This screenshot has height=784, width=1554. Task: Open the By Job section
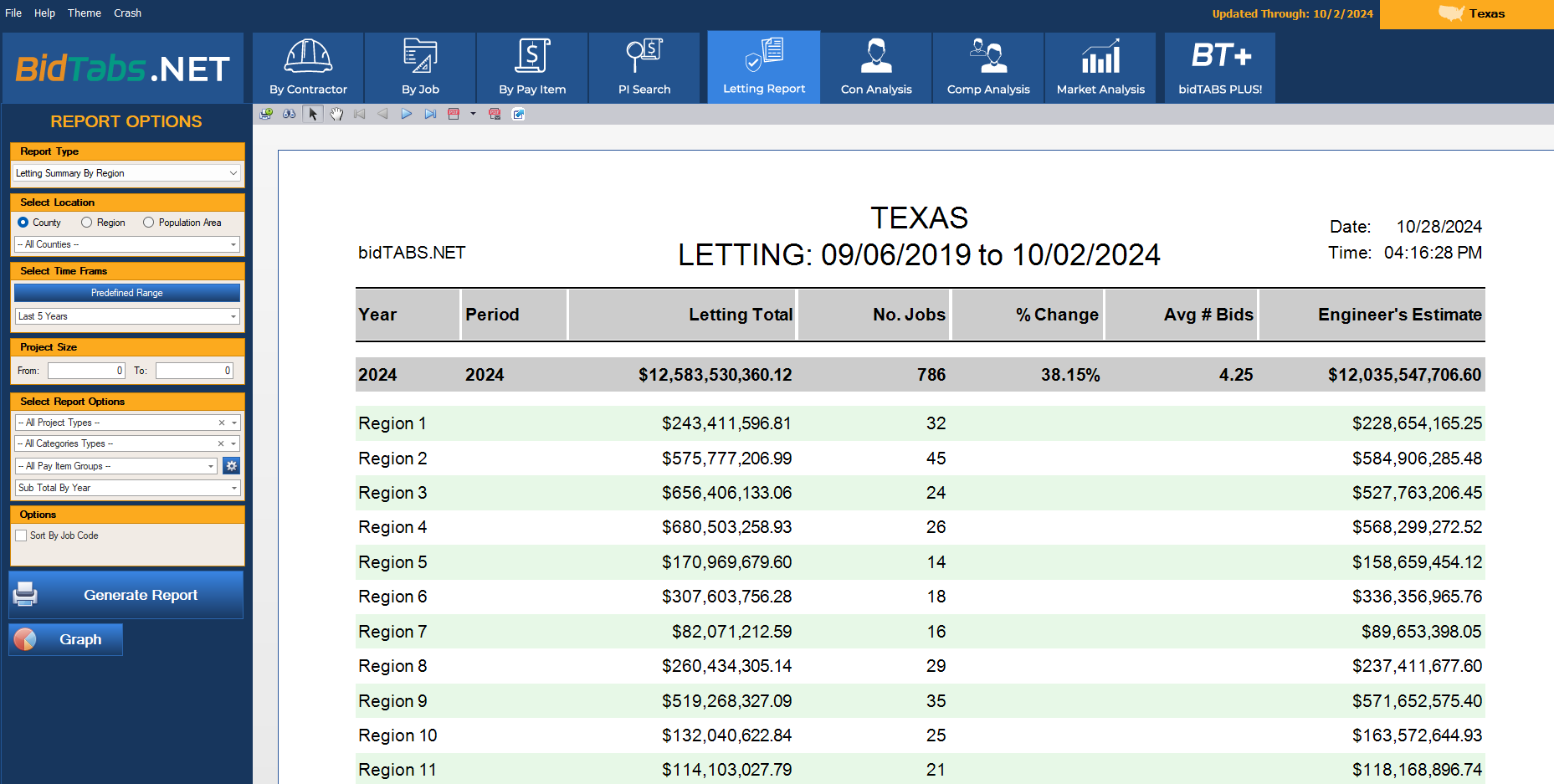tap(420, 68)
